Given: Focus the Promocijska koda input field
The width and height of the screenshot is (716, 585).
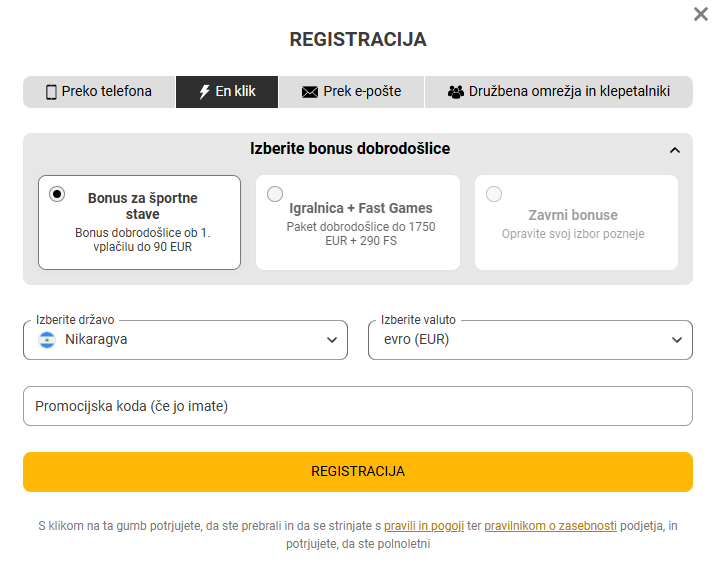Looking at the screenshot, I should pyautogui.click(x=358, y=406).
